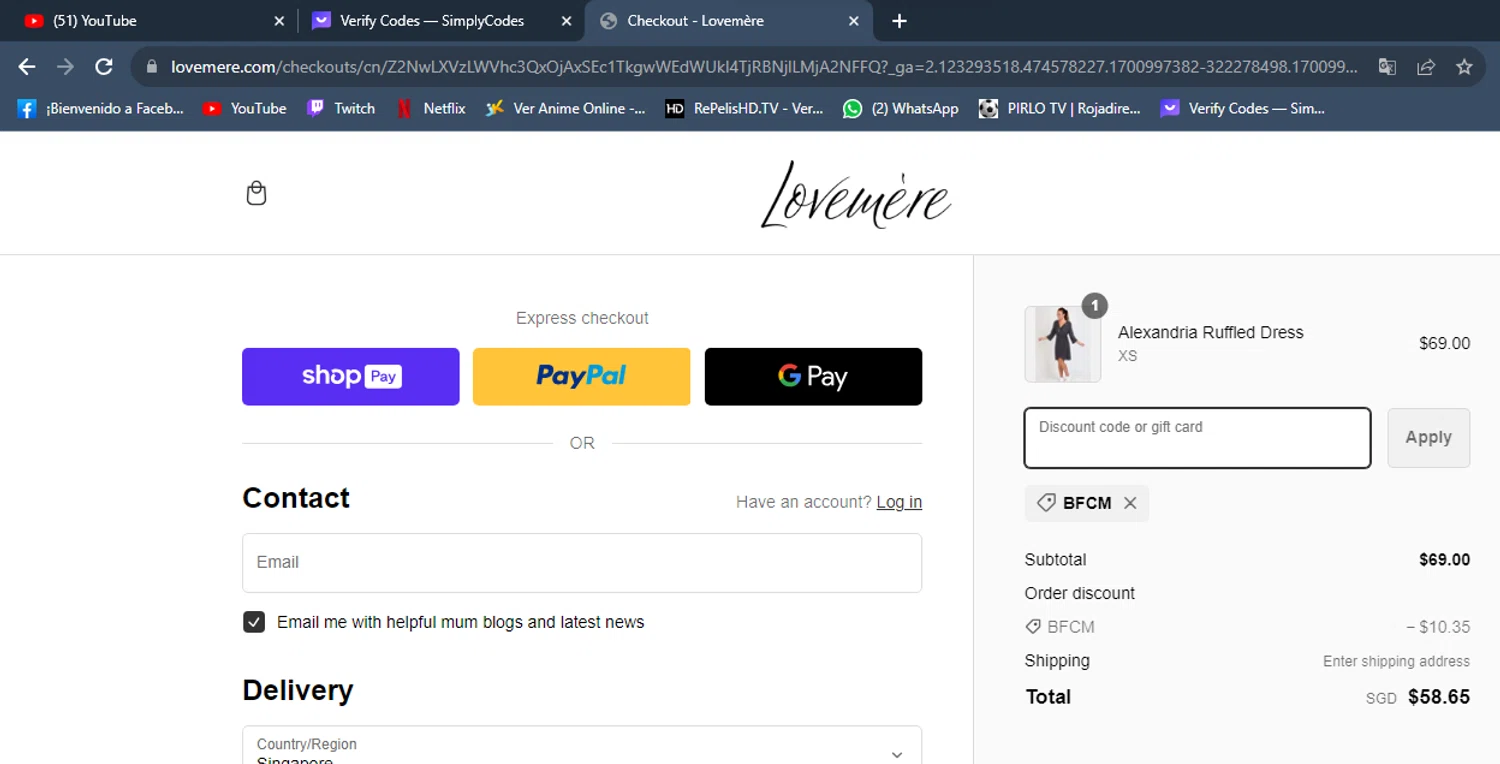This screenshot has height=764, width=1500.
Task: Open a new browser tab
Action: (899, 21)
